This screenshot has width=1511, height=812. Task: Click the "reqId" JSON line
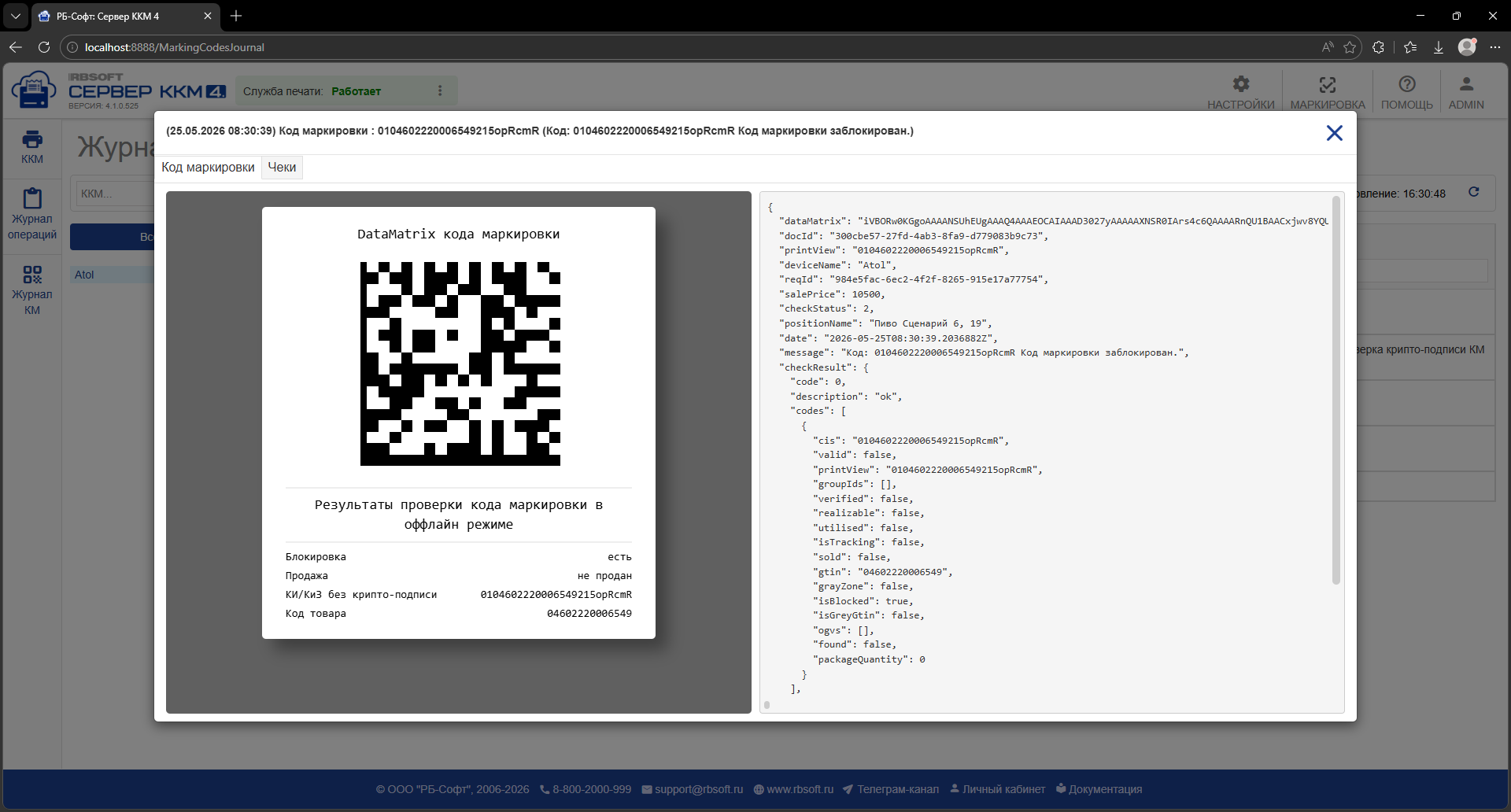(x=913, y=279)
